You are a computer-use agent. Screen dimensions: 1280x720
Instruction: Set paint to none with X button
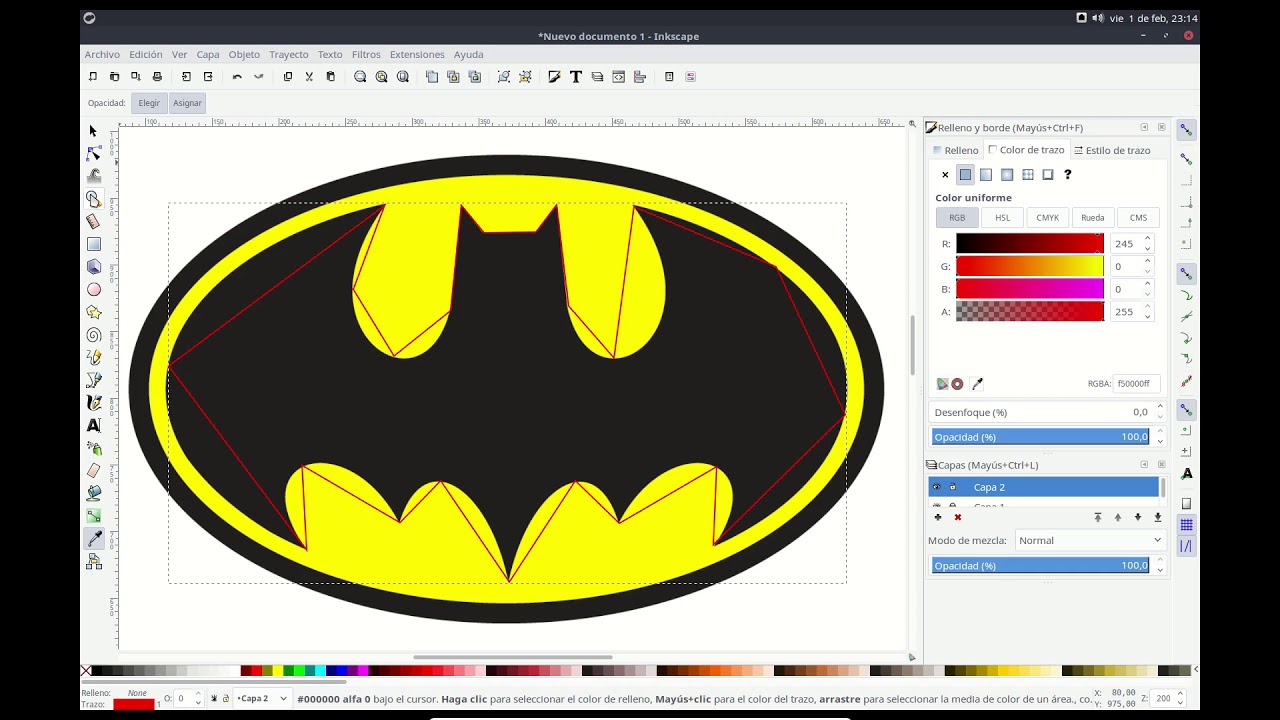pyautogui.click(x=945, y=175)
